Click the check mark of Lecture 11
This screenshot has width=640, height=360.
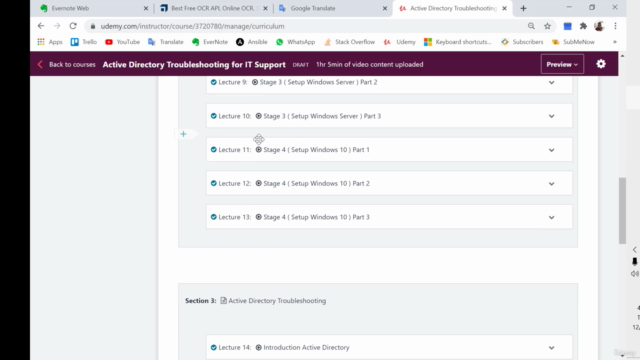click(x=213, y=150)
